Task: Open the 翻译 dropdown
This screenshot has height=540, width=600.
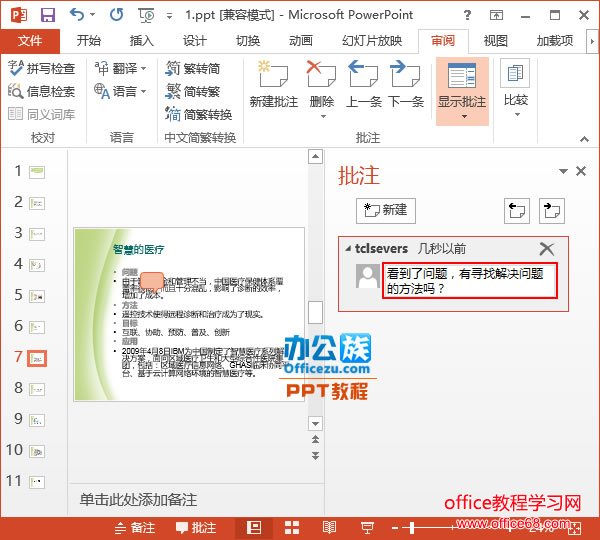Action: pyautogui.click(x=121, y=69)
